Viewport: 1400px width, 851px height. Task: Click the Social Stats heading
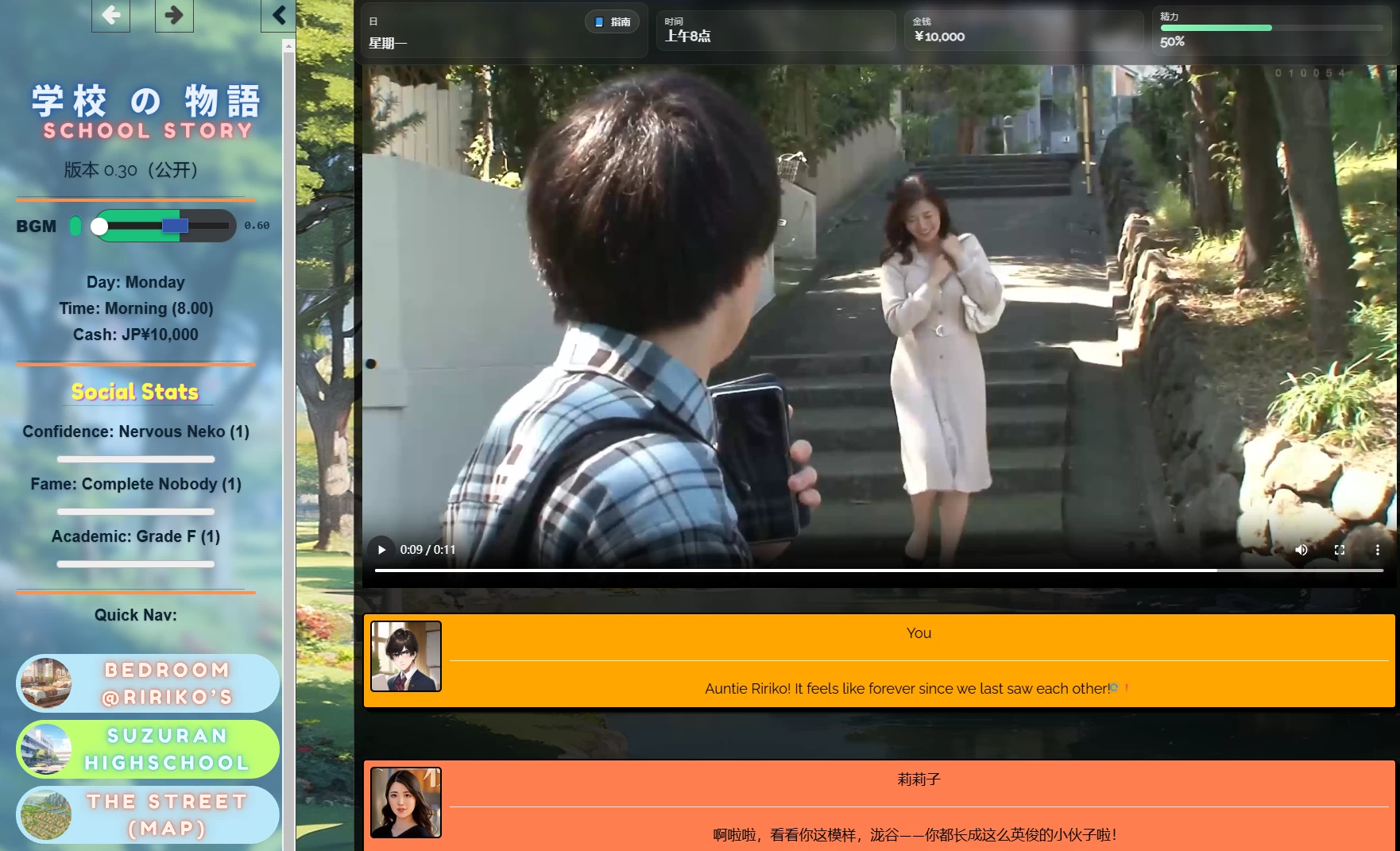135,392
